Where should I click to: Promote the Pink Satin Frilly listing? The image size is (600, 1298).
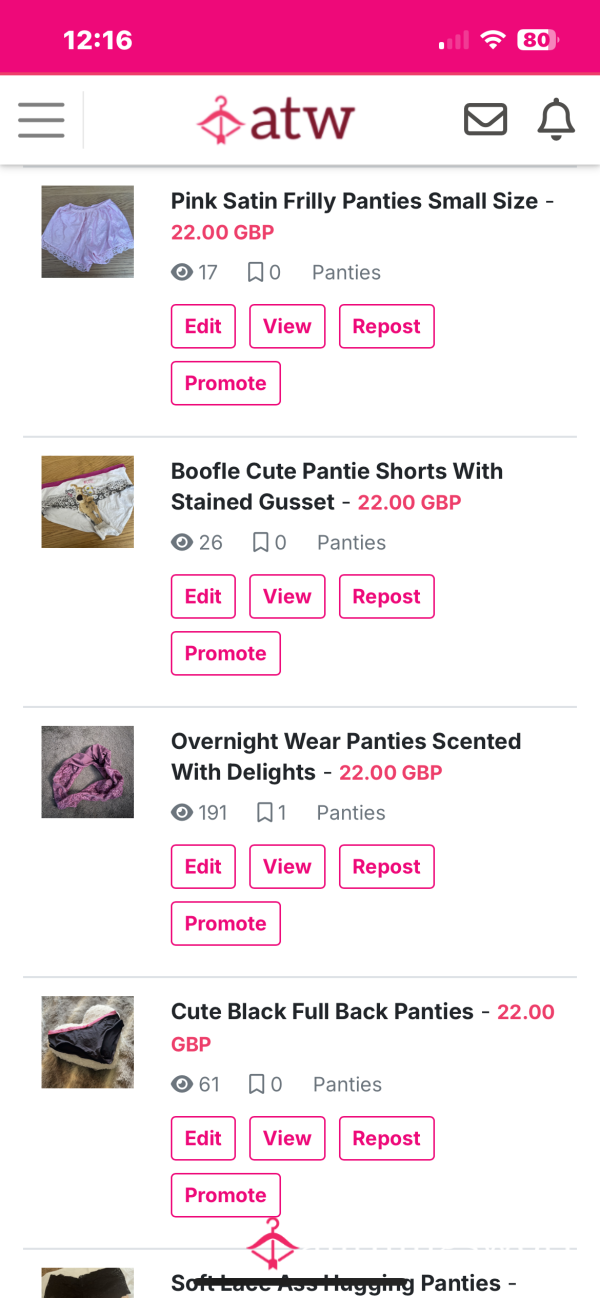226,383
